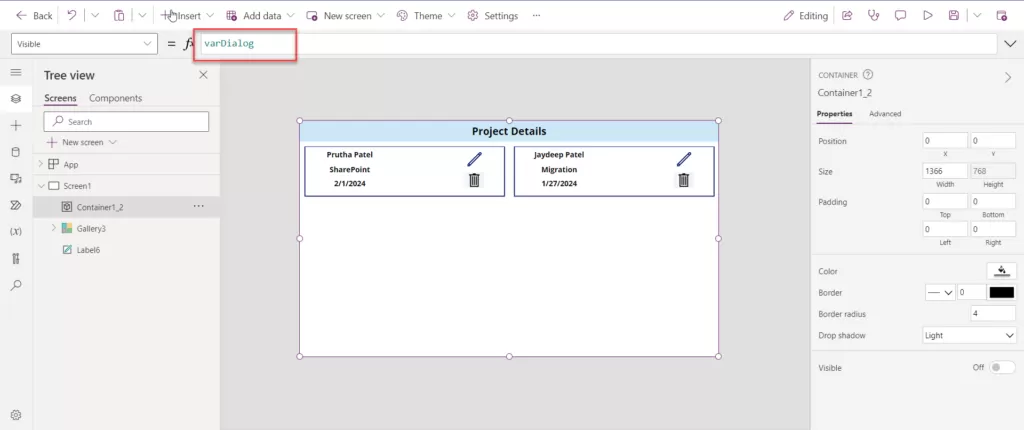
Task: Open the Visible property dropdown
Action: click(x=84, y=44)
